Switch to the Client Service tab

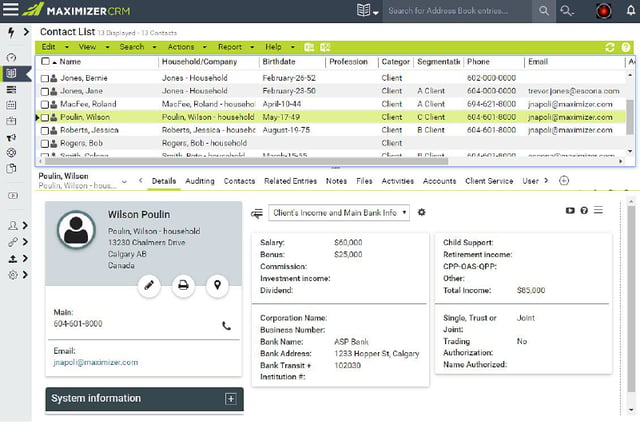click(x=489, y=181)
